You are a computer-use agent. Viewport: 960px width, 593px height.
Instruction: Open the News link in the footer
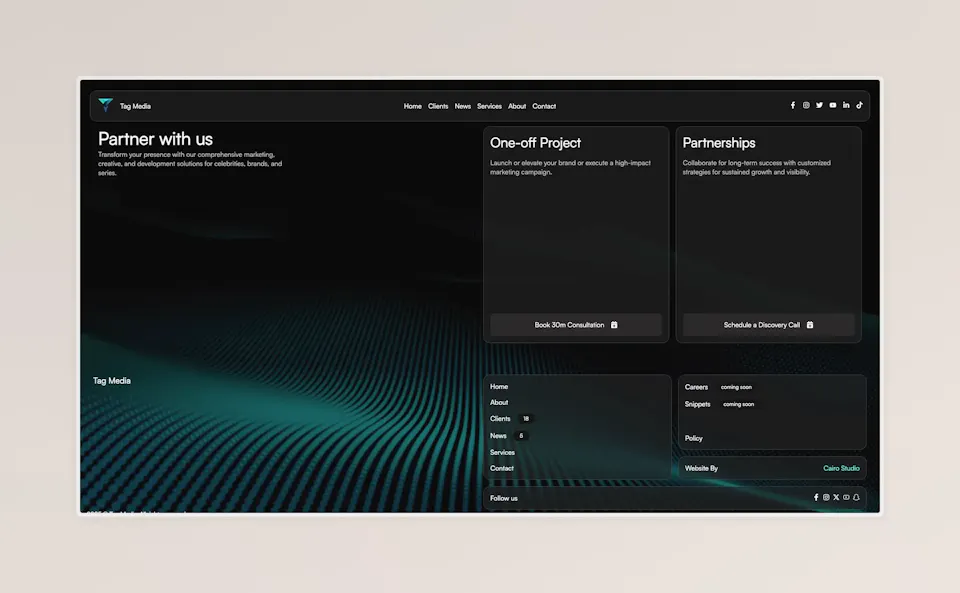498,436
